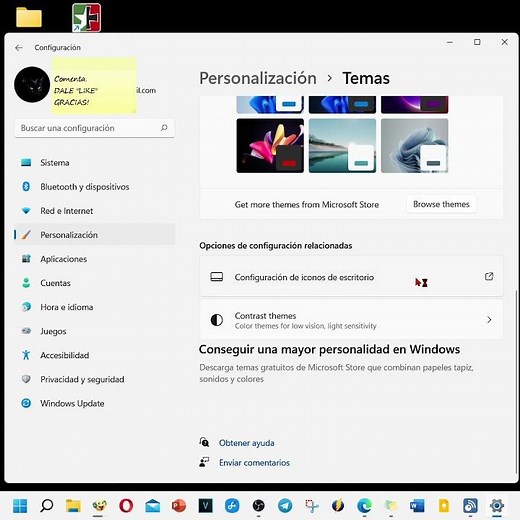This screenshot has height=520, width=520.
Task: Open File Explorer from the taskbar
Action: point(73,506)
